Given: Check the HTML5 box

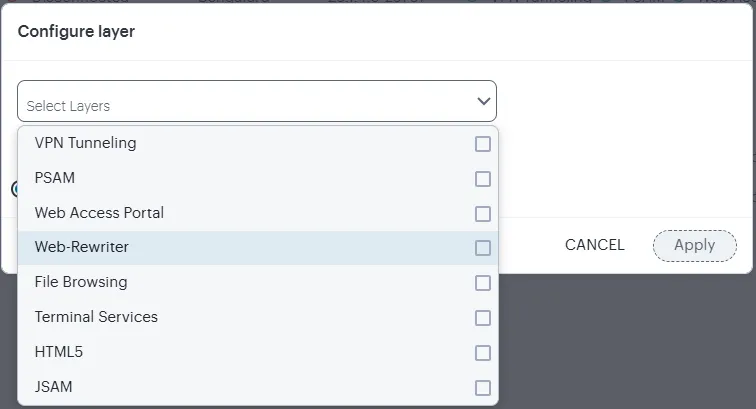Looking at the screenshot, I should (x=483, y=353).
